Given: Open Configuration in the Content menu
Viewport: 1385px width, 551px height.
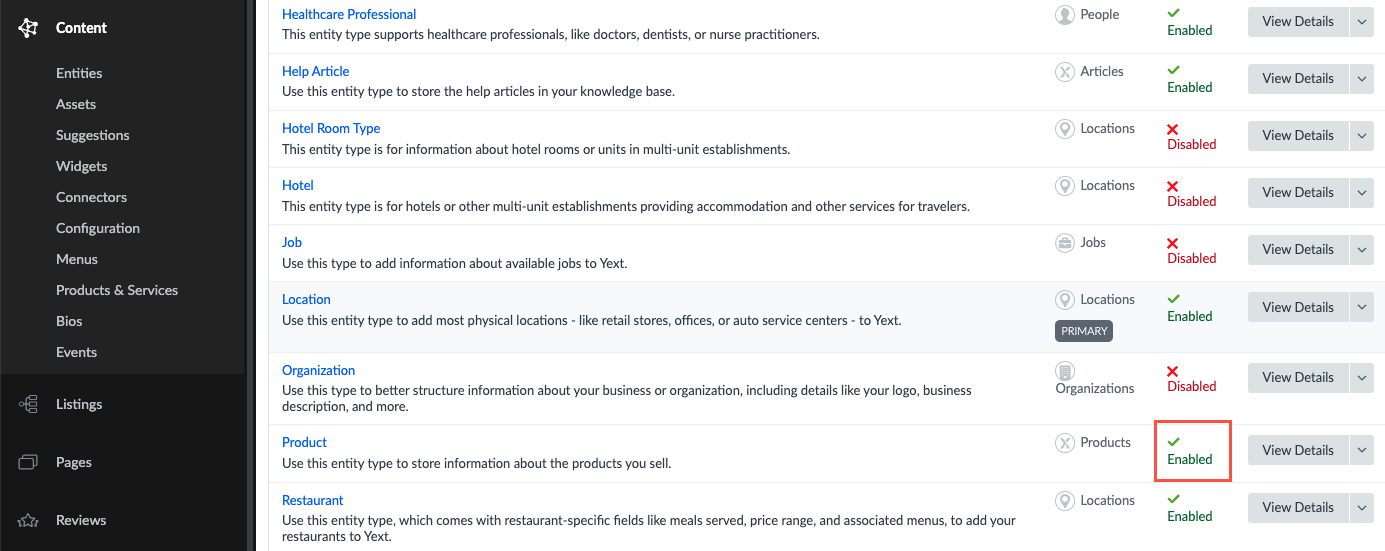Looking at the screenshot, I should pyautogui.click(x=98, y=228).
